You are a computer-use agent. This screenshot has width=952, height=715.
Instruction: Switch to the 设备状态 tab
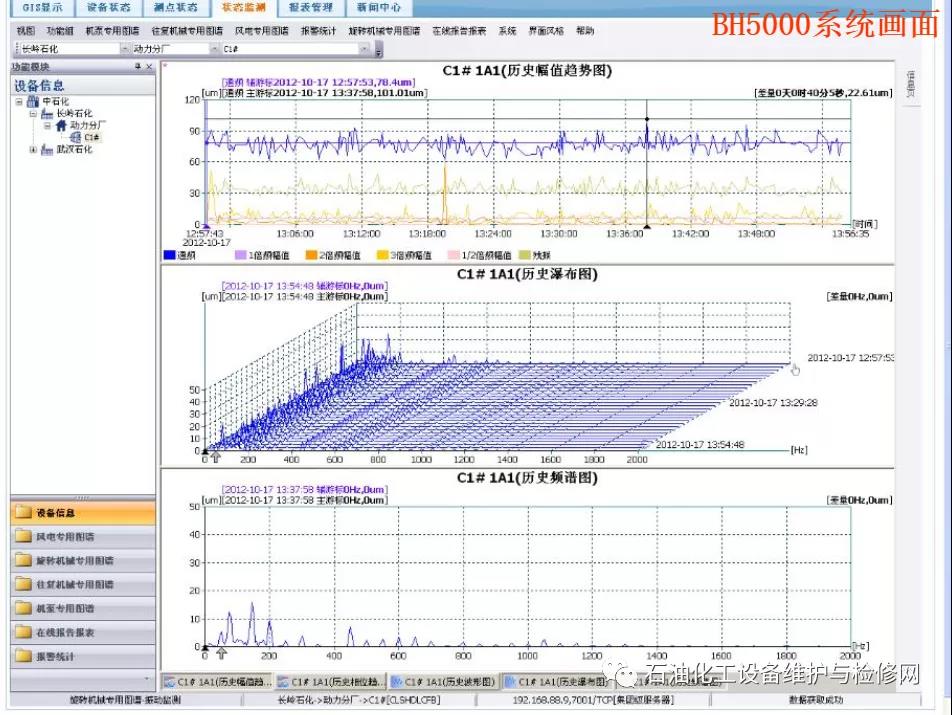108,7
